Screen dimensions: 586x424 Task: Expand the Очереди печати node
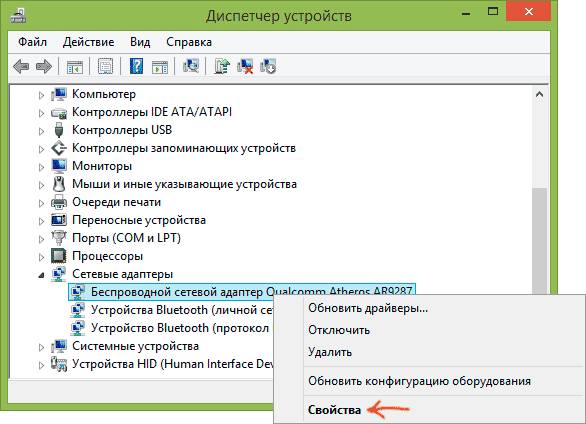click(x=41, y=203)
